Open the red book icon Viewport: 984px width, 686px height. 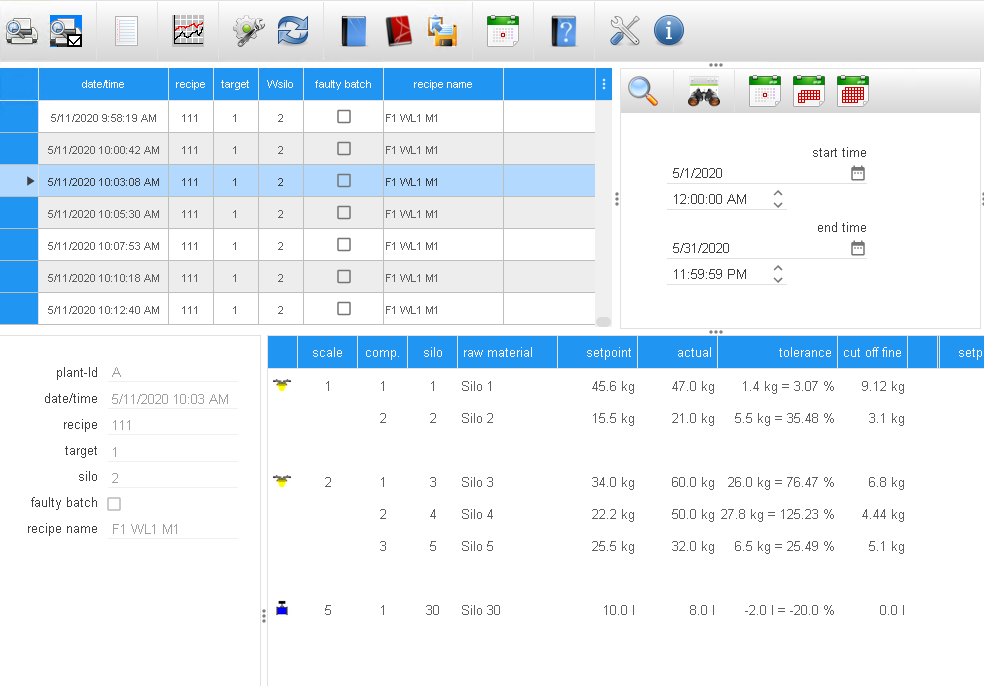[398, 31]
